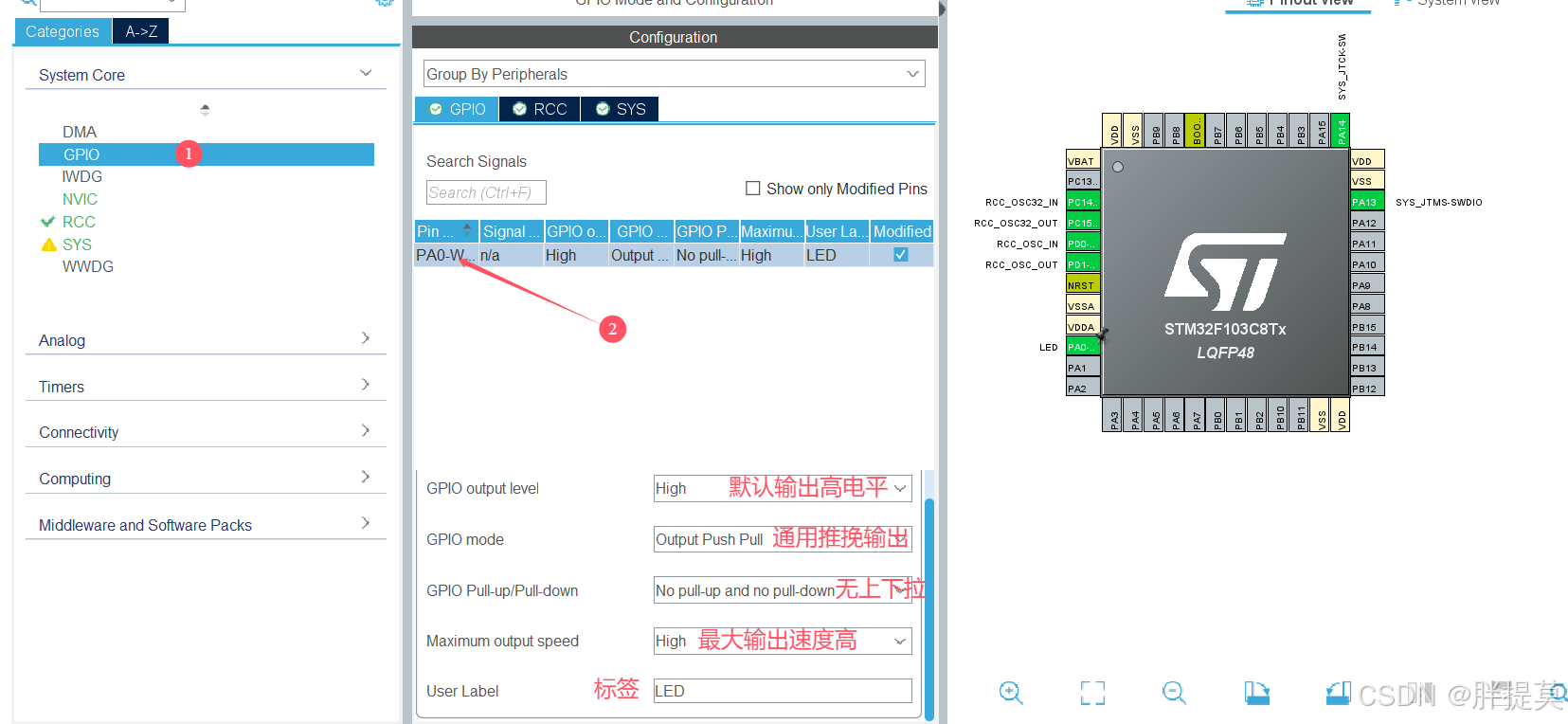The image size is (1568, 724).
Task: Select SYS in System Core list
Action: point(77,244)
